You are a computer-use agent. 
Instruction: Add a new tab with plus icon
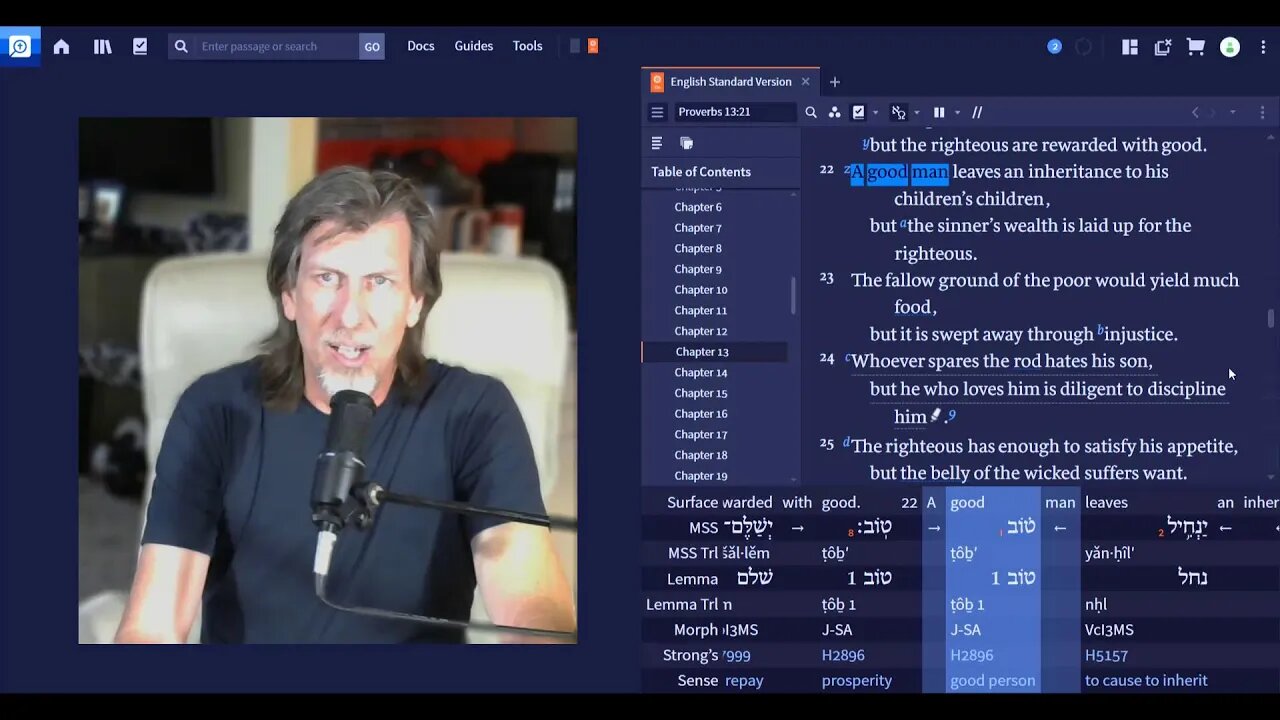click(835, 82)
